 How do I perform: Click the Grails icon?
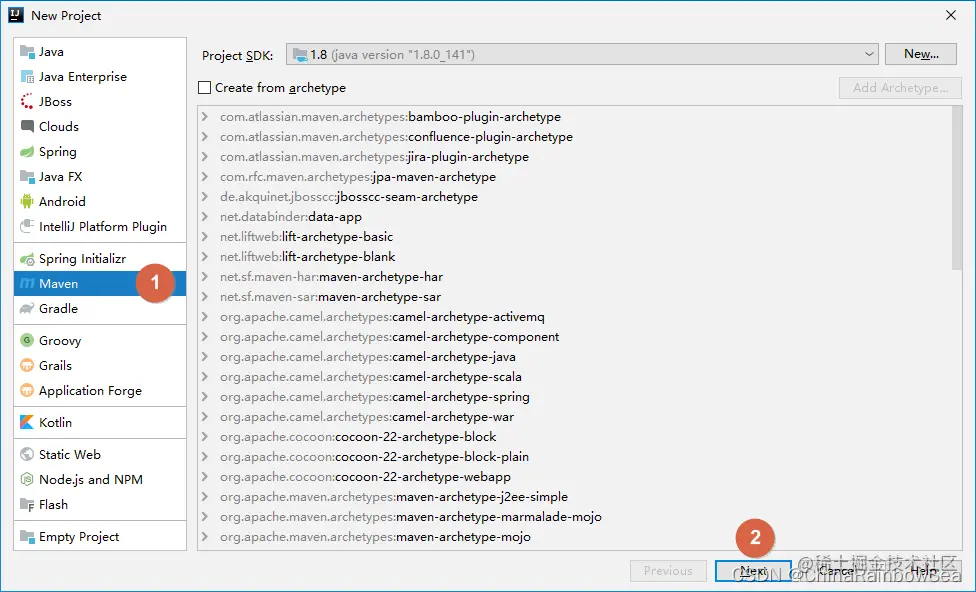27,365
